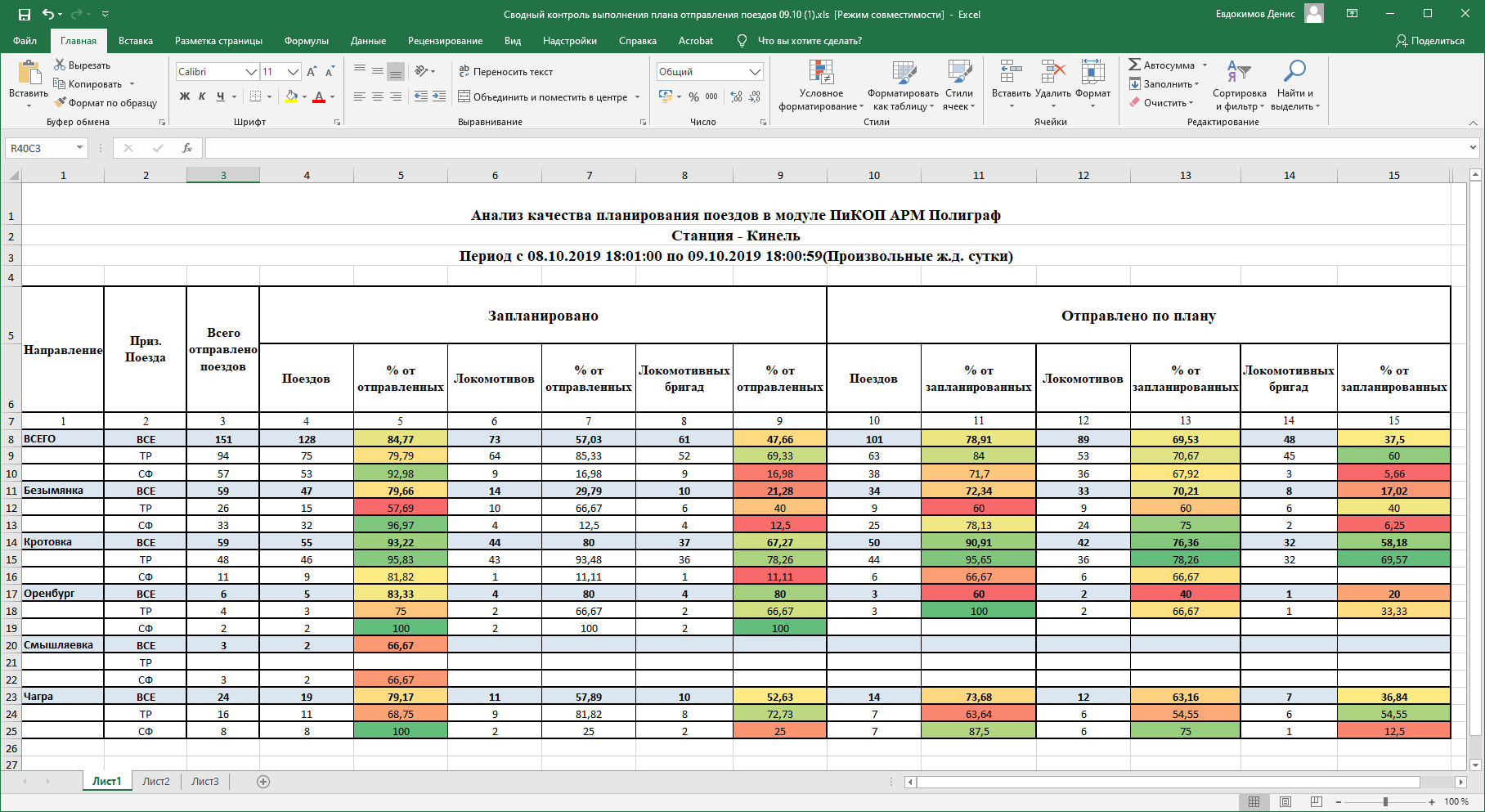Expand the number format dropdown
This screenshot has height=812, width=1485.
click(755, 72)
